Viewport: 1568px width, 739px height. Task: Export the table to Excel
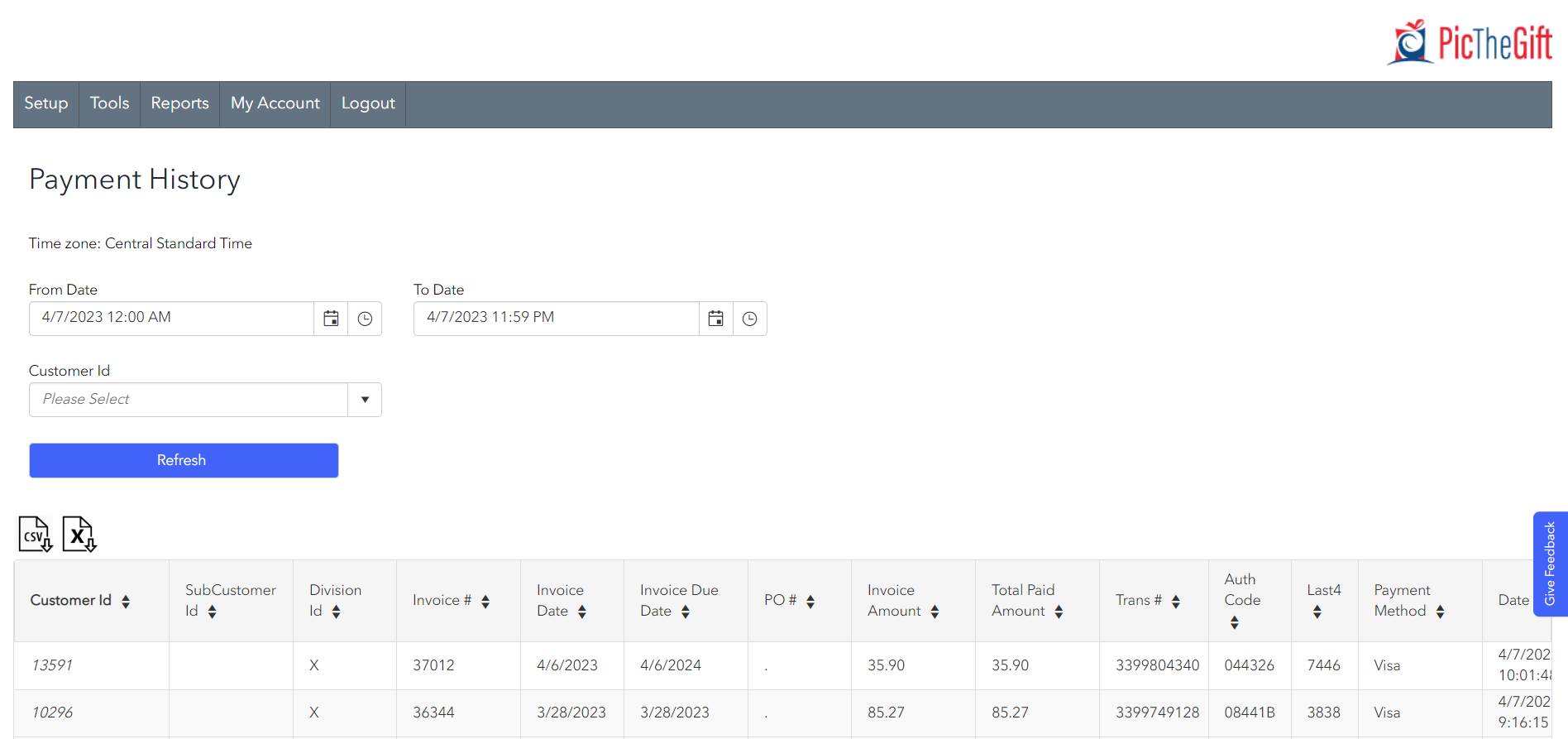click(x=79, y=535)
